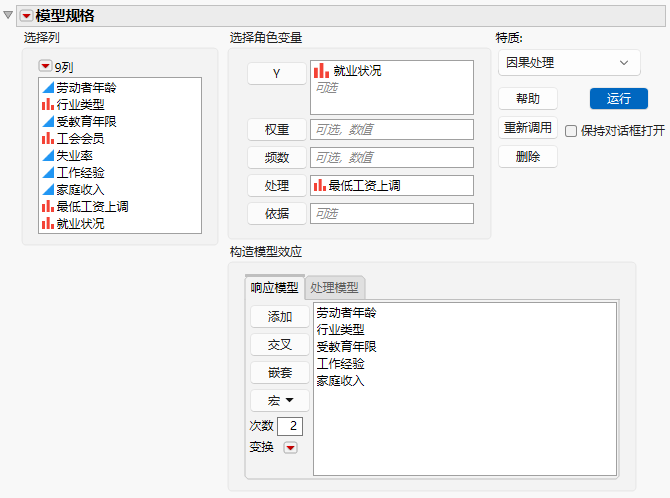Image resolution: width=670 pixels, height=498 pixels.
Task: Click the 权重 optional numeric field
Action: 392,130
